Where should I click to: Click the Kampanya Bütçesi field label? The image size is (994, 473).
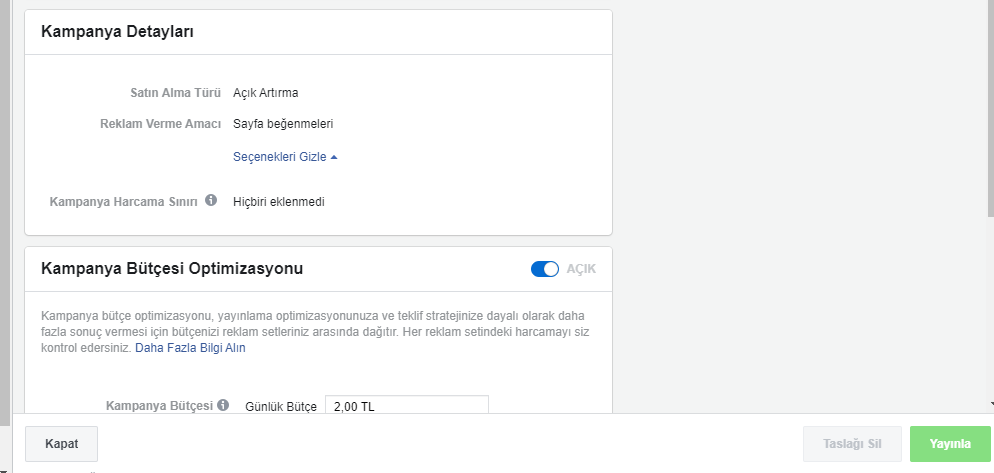(159, 405)
